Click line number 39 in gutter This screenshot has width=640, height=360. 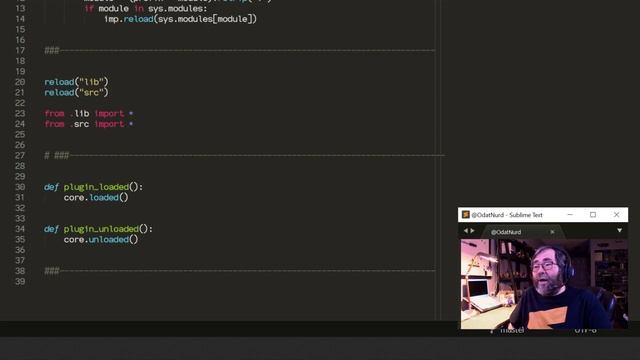[20, 282]
